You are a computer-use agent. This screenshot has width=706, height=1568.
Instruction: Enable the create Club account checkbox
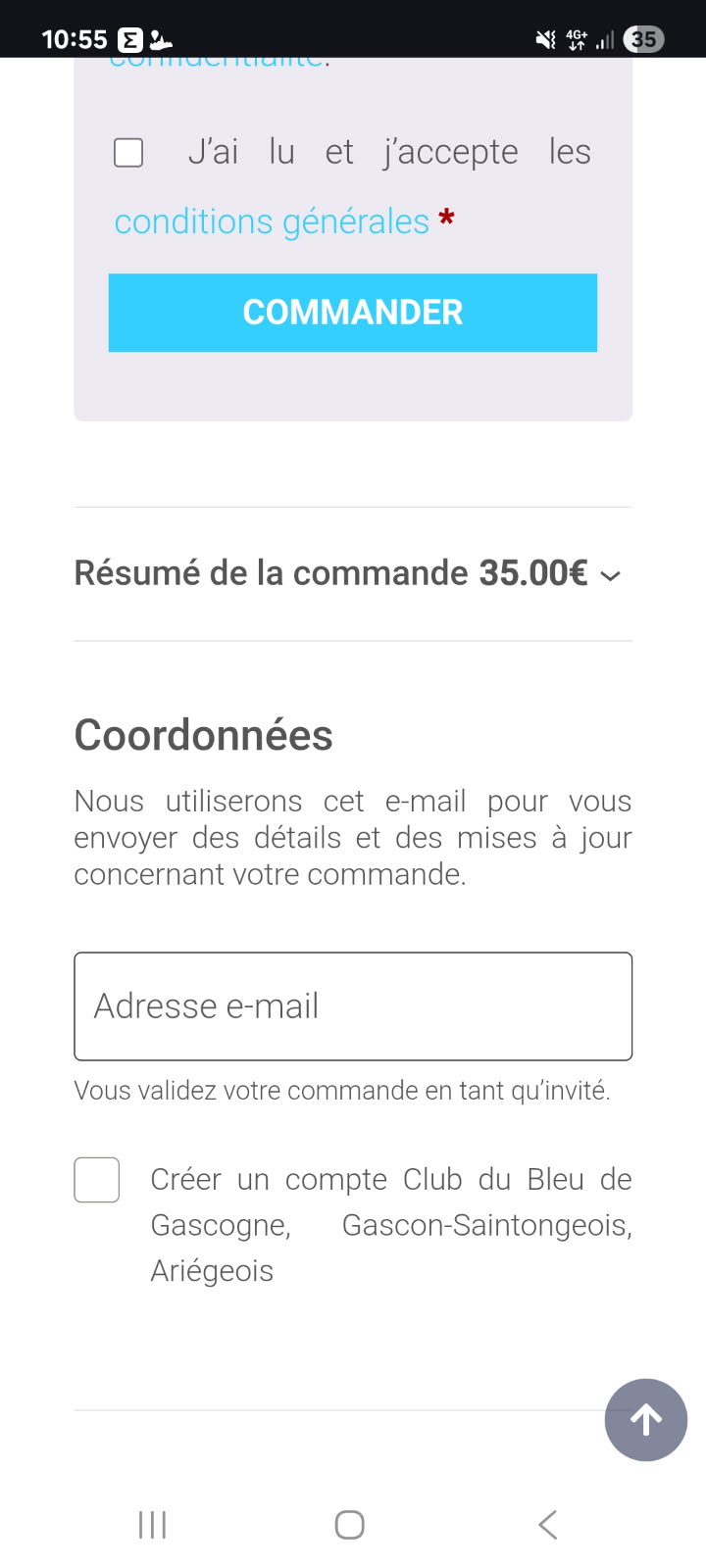[97, 1180]
